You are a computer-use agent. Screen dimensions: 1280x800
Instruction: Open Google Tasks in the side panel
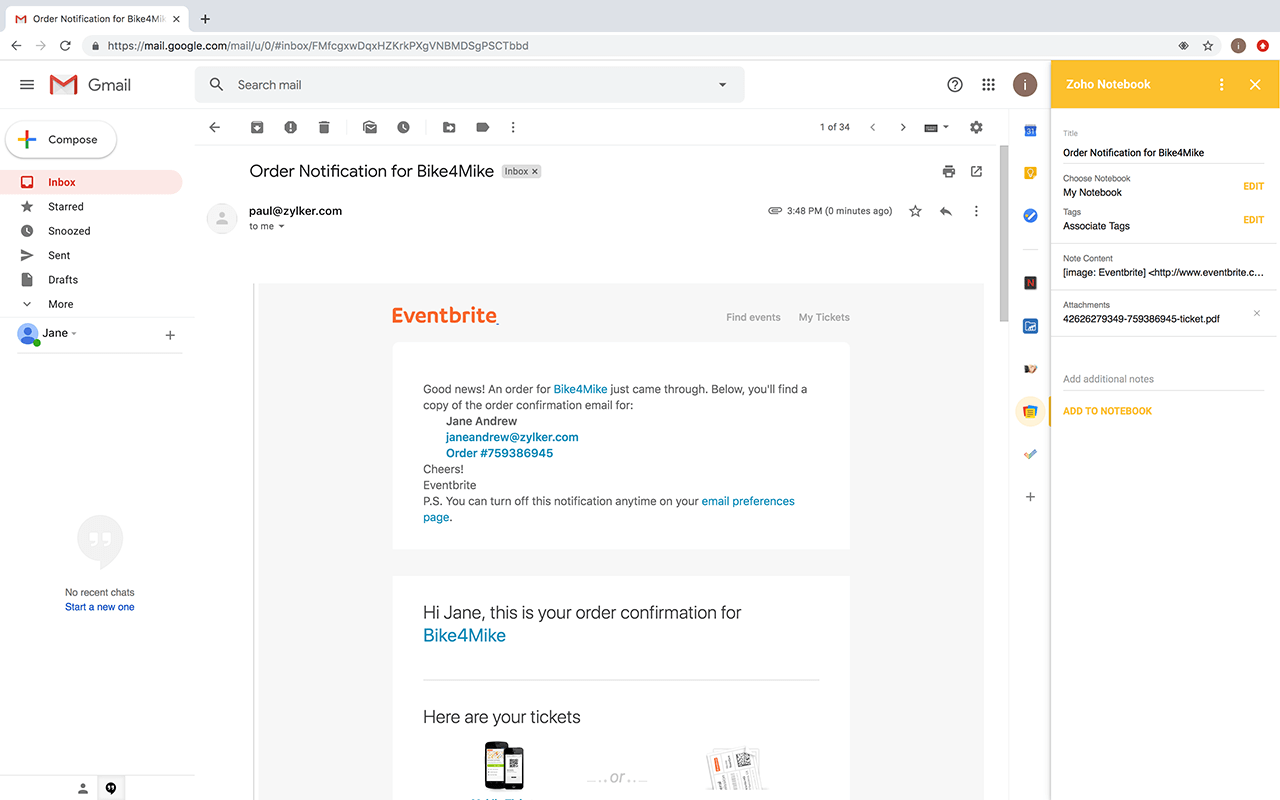[1030, 215]
